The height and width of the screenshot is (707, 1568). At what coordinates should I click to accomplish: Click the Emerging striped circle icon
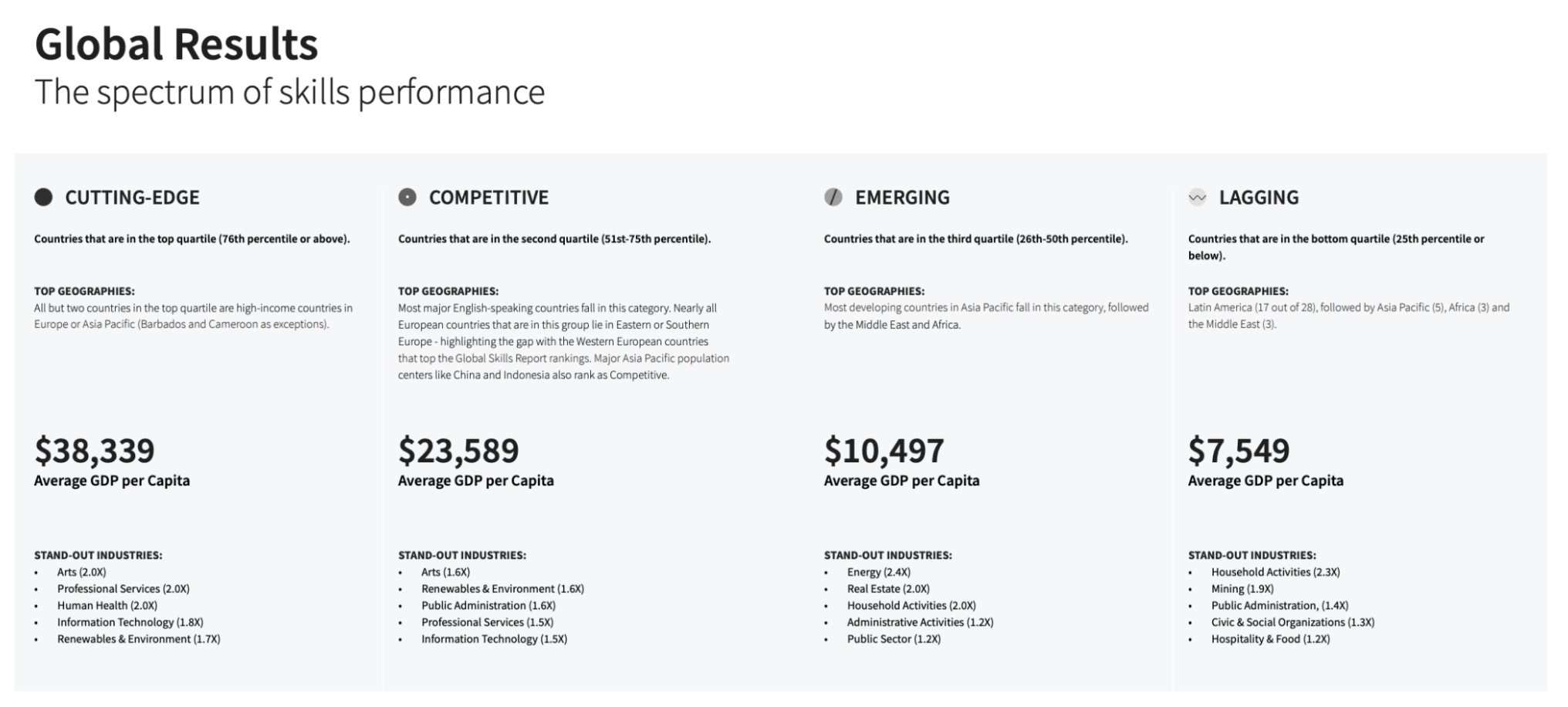click(833, 198)
